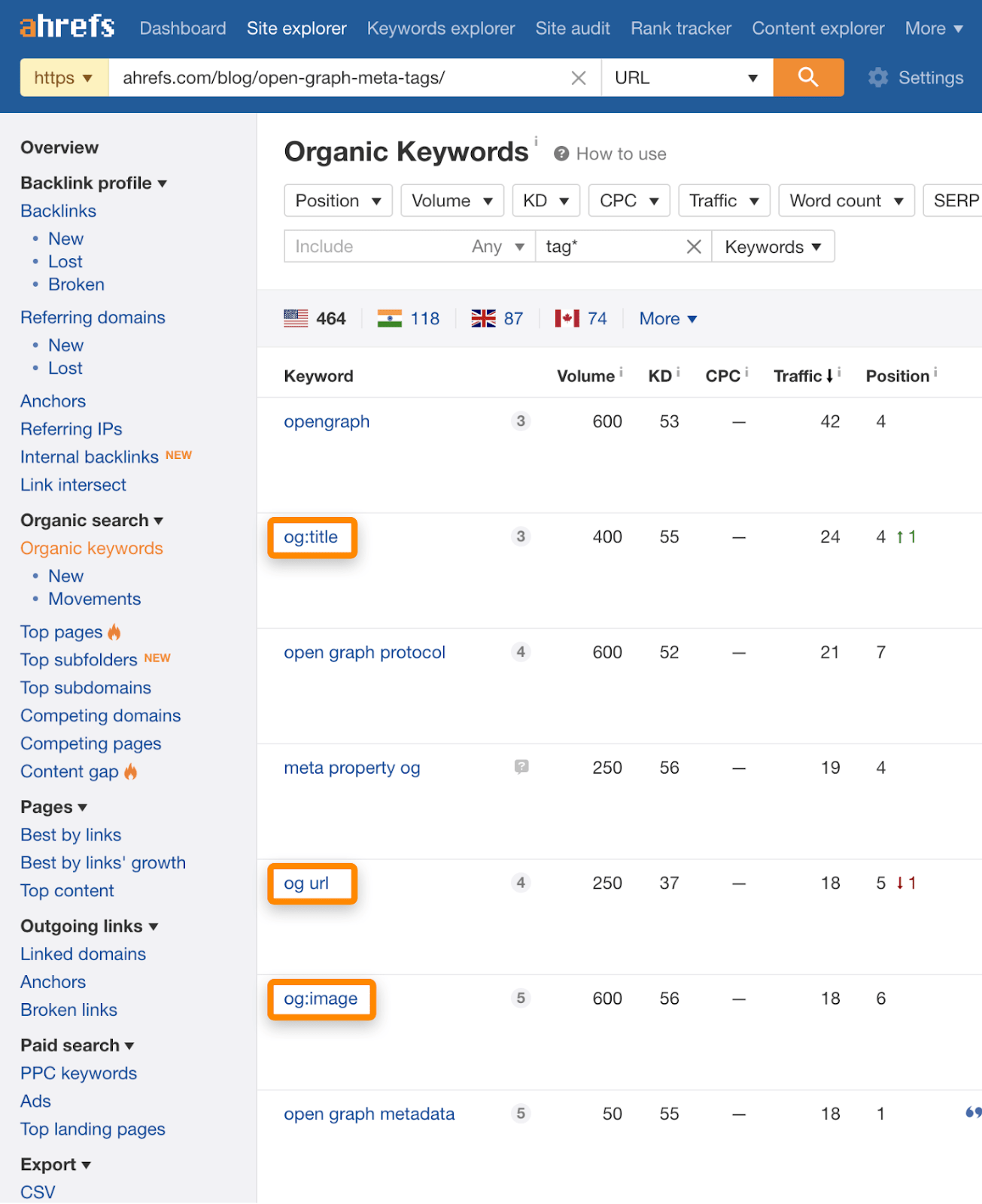Open the og:image keyword link
This screenshot has height=1204, width=982.
click(x=321, y=999)
